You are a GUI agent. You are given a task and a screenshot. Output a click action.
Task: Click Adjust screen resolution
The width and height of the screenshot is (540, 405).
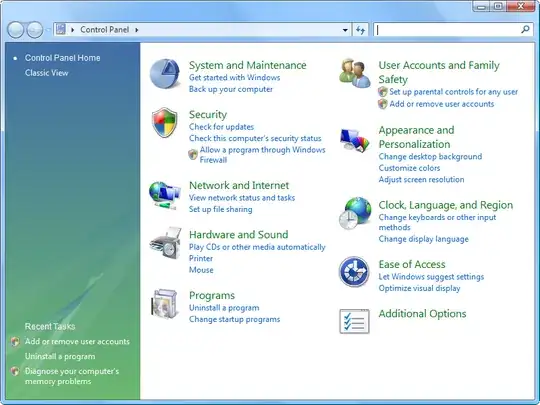click(x=421, y=179)
